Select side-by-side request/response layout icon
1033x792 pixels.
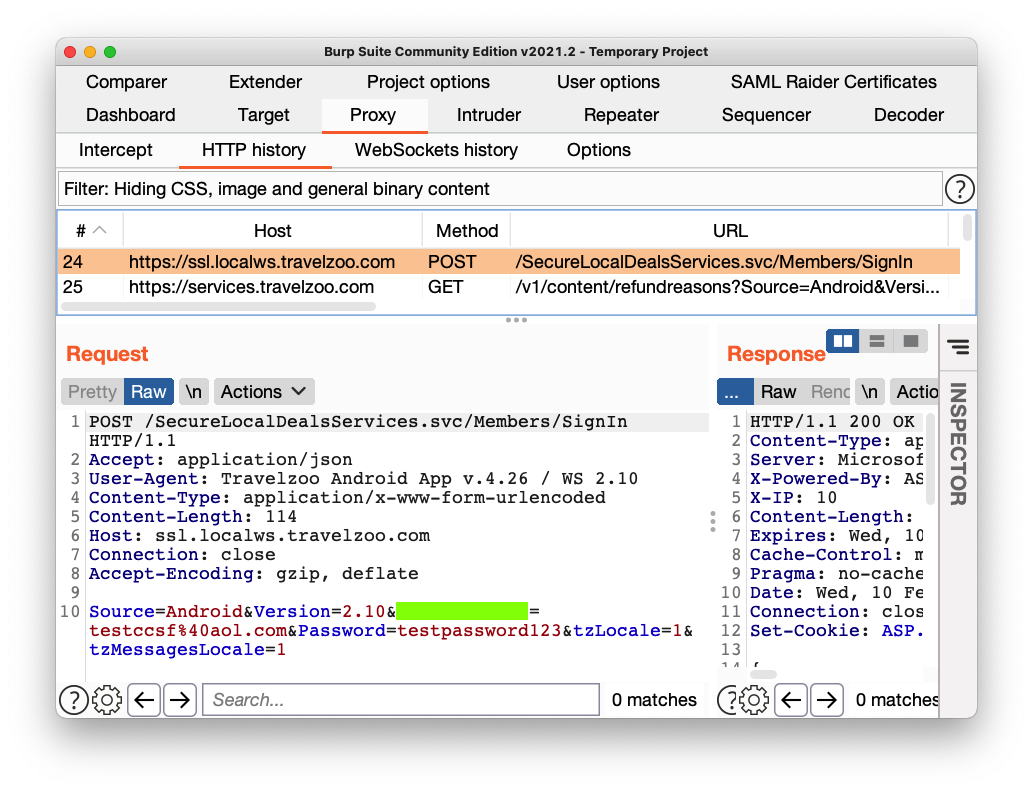[843, 341]
